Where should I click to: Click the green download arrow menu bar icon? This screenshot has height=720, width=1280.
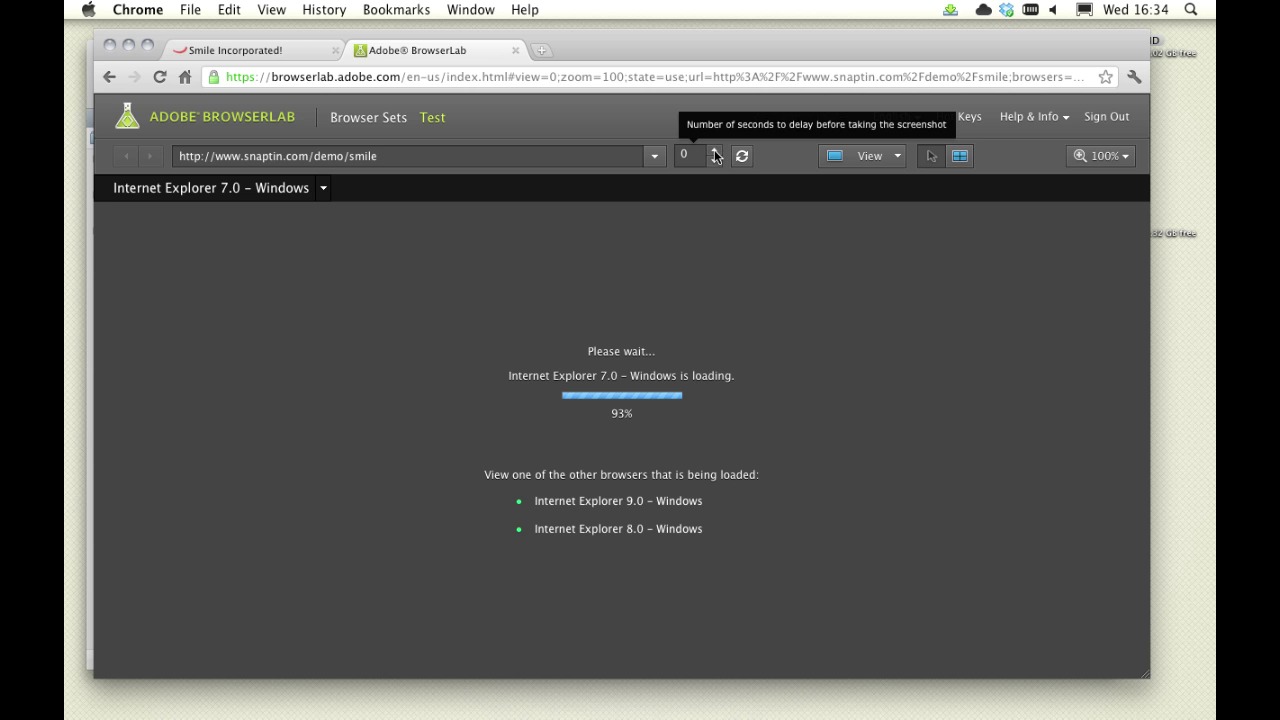(x=950, y=9)
